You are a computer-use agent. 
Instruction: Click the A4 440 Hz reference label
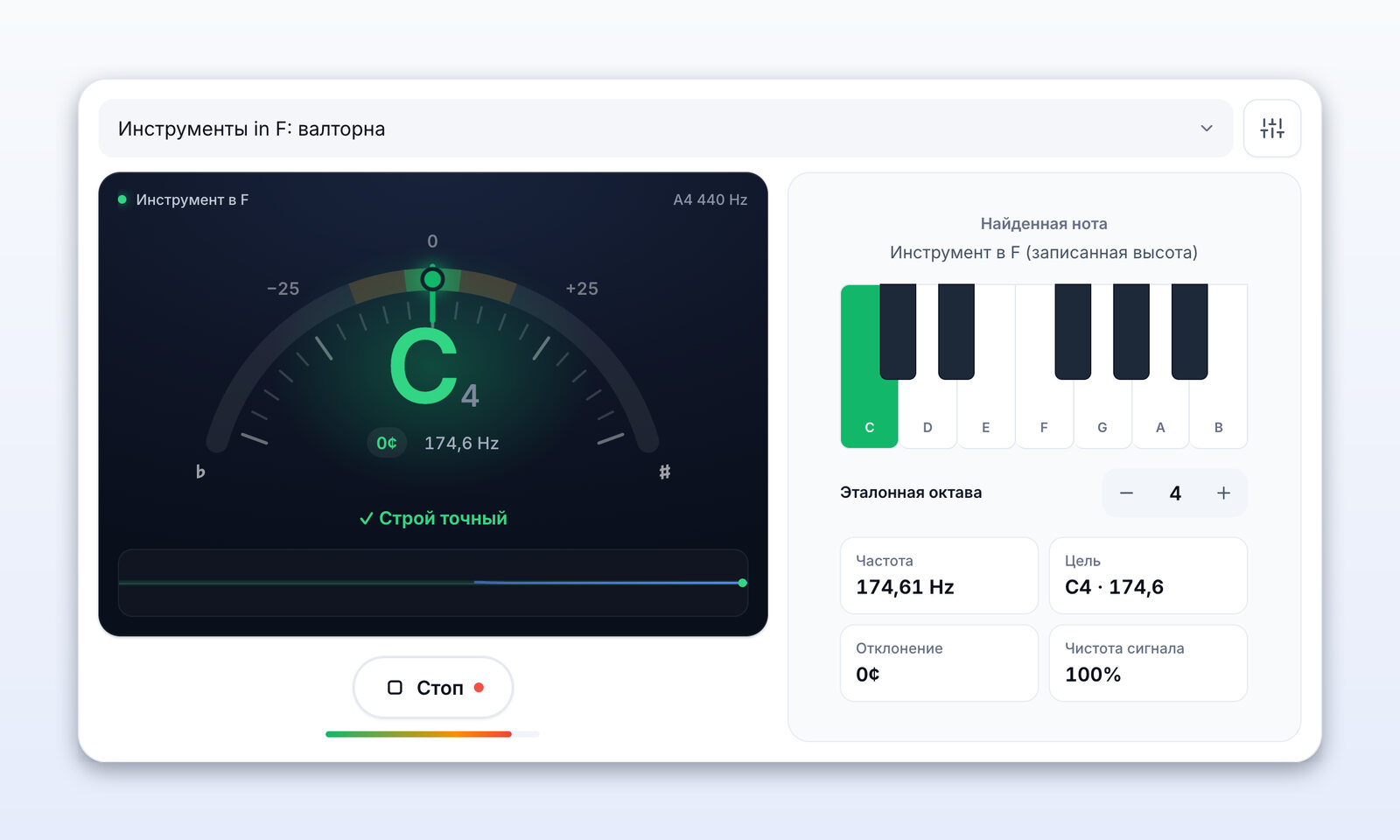(710, 199)
